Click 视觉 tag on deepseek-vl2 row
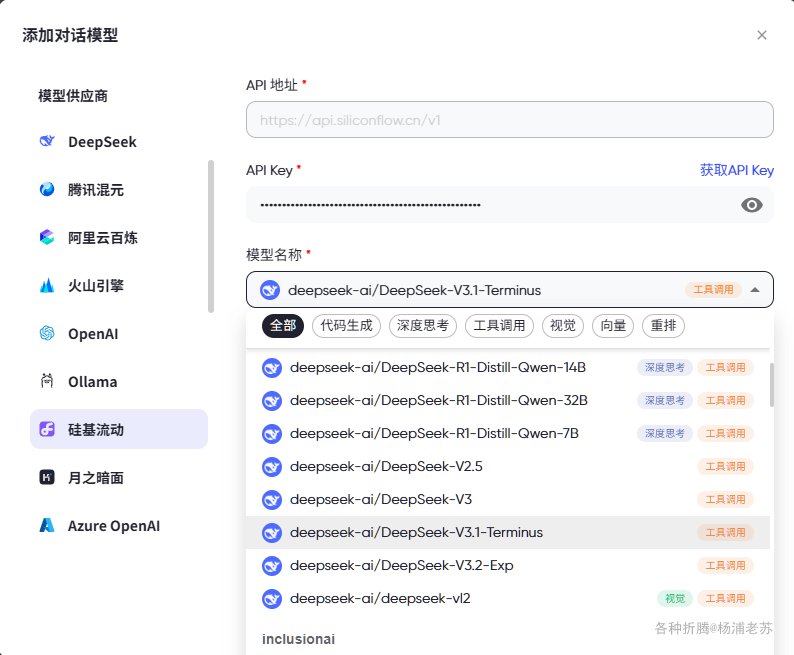The height and width of the screenshot is (655, 794). pyautogui.click(x=674, y=598)
